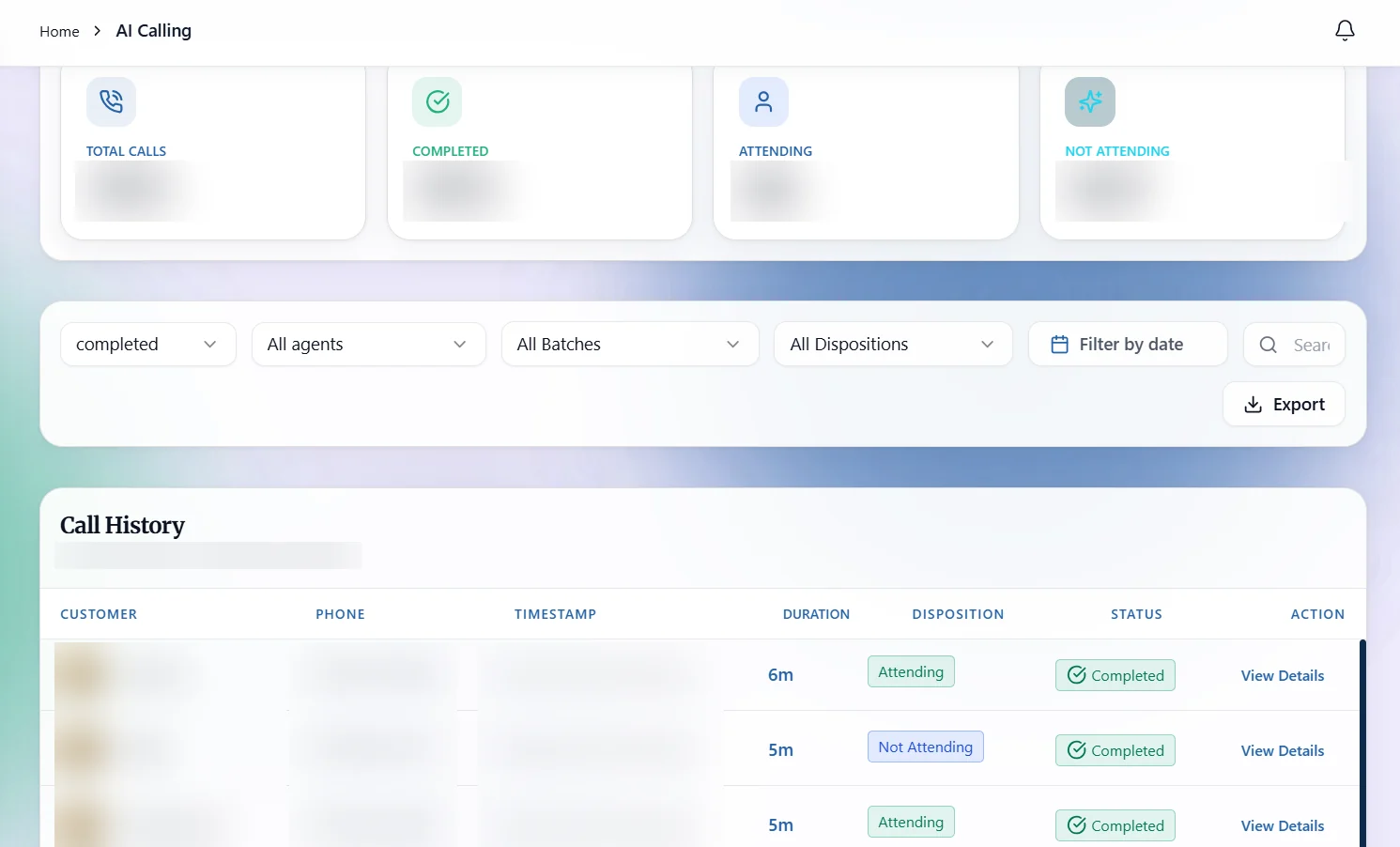Open the All Batches dropdown
Screen dimensions: 1400x847
[630, 345]
